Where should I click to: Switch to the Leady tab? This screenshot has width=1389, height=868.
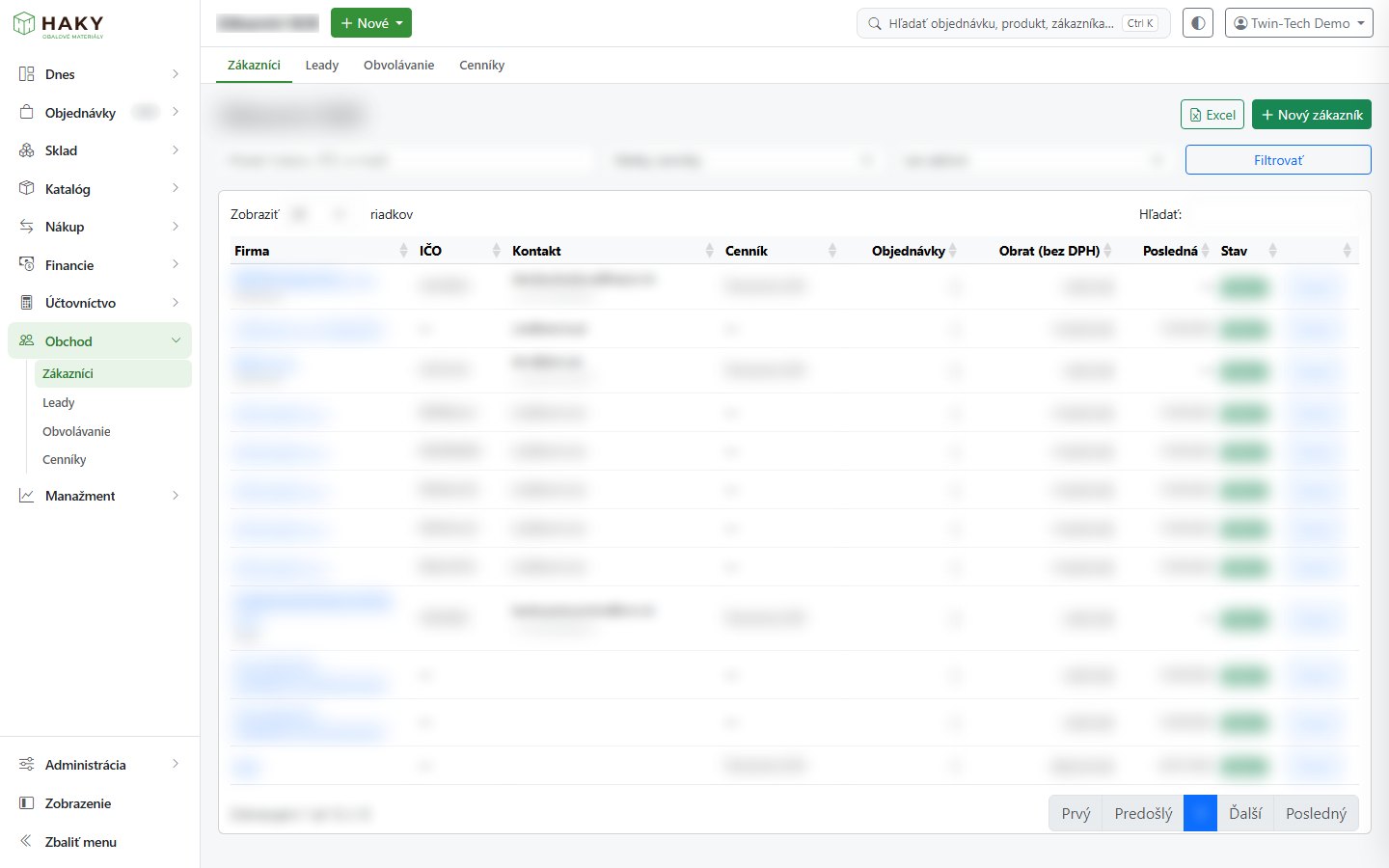click(x=322, y=65)
